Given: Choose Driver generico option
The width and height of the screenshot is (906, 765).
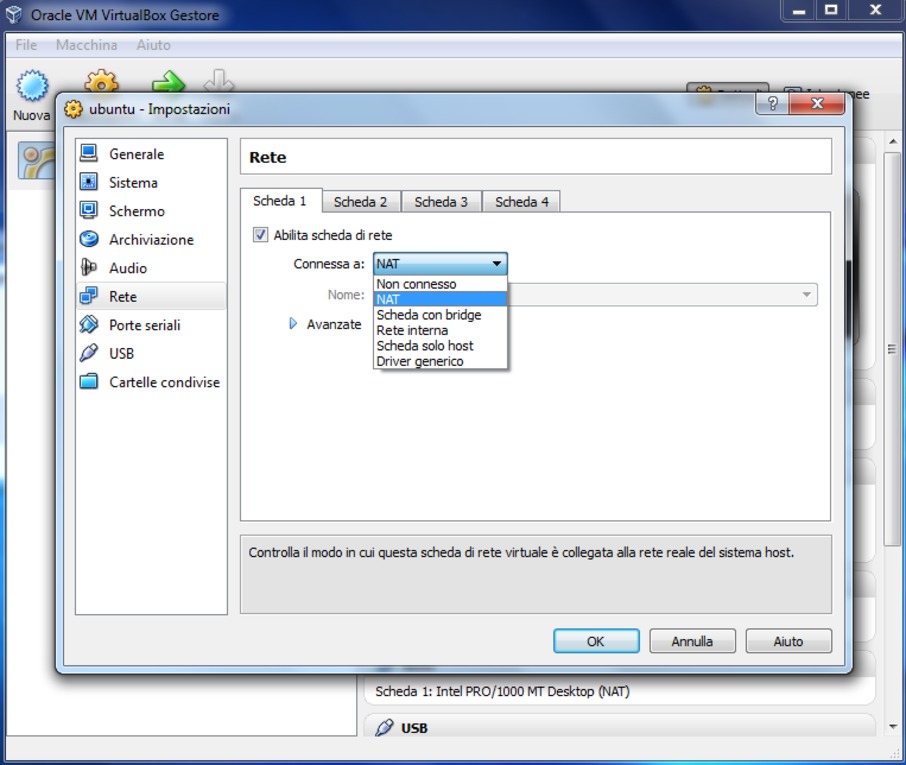Looking at the screenshot, I should pyautogui.click(x=440, y=361).
